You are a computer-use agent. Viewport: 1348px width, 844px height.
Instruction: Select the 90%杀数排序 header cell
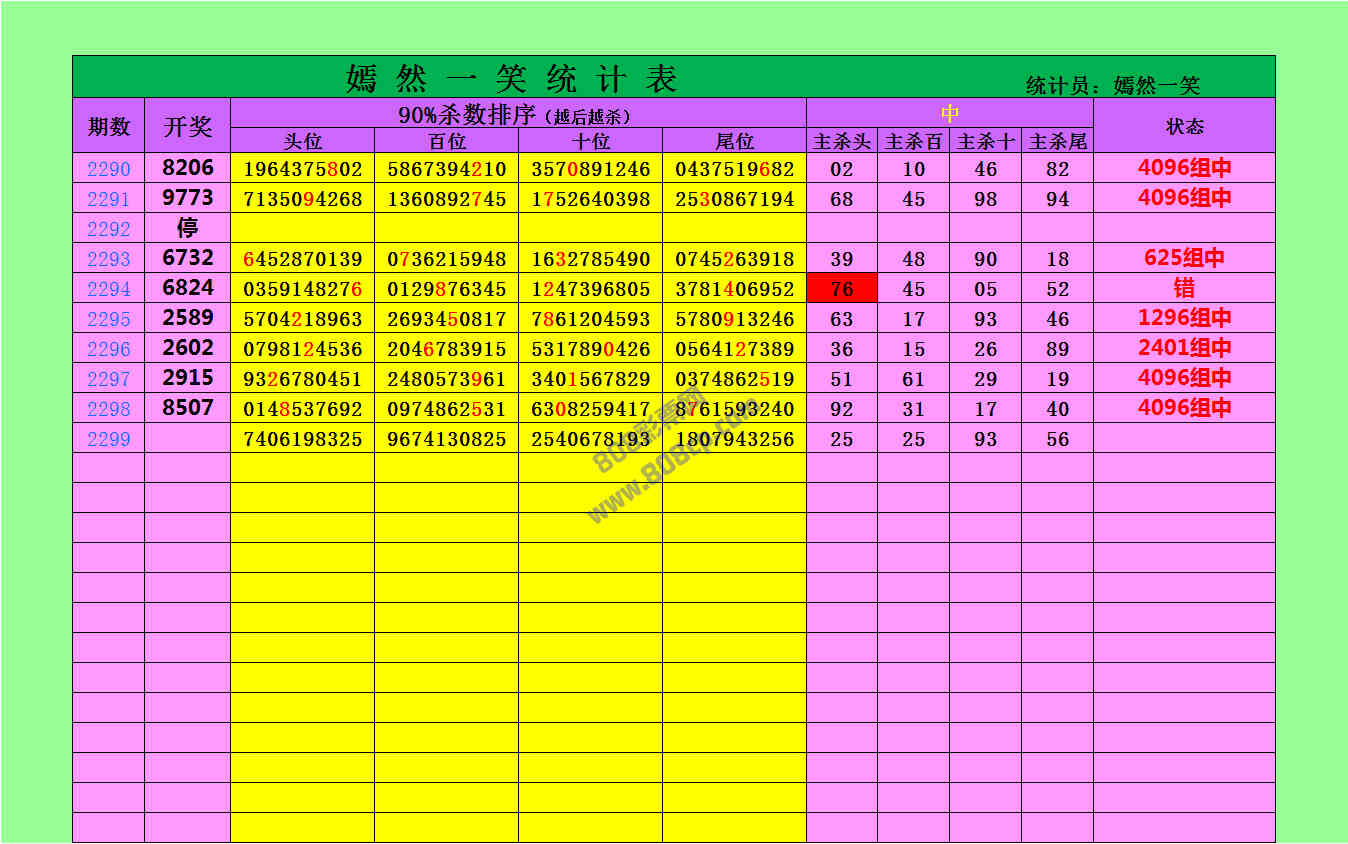click(517, 114)
